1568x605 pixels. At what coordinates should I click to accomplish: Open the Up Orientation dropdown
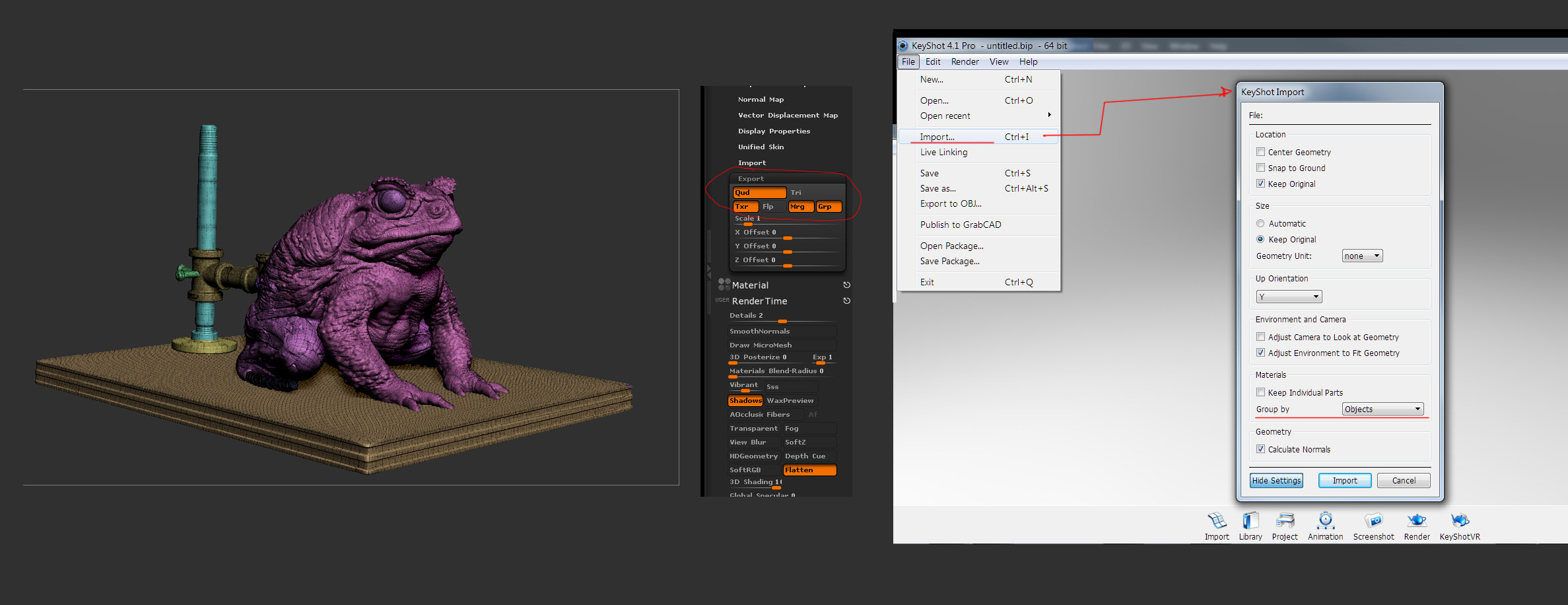tap(1289, 297)
